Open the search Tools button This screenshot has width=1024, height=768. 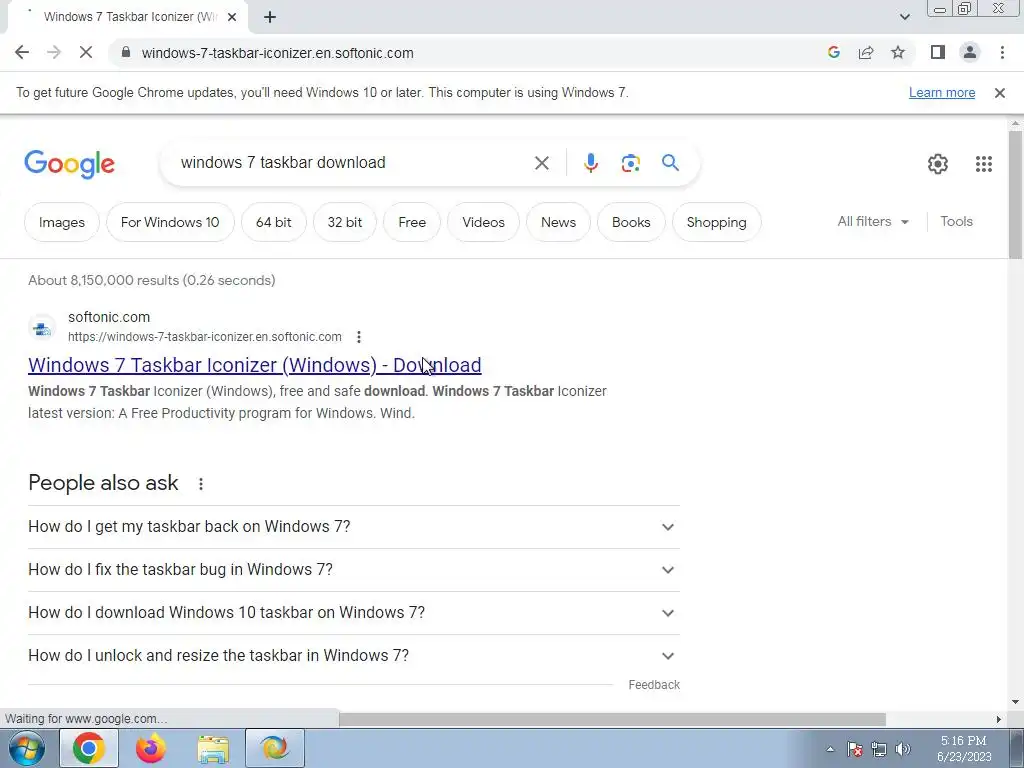pyautogui.click(x=956, y=221)
